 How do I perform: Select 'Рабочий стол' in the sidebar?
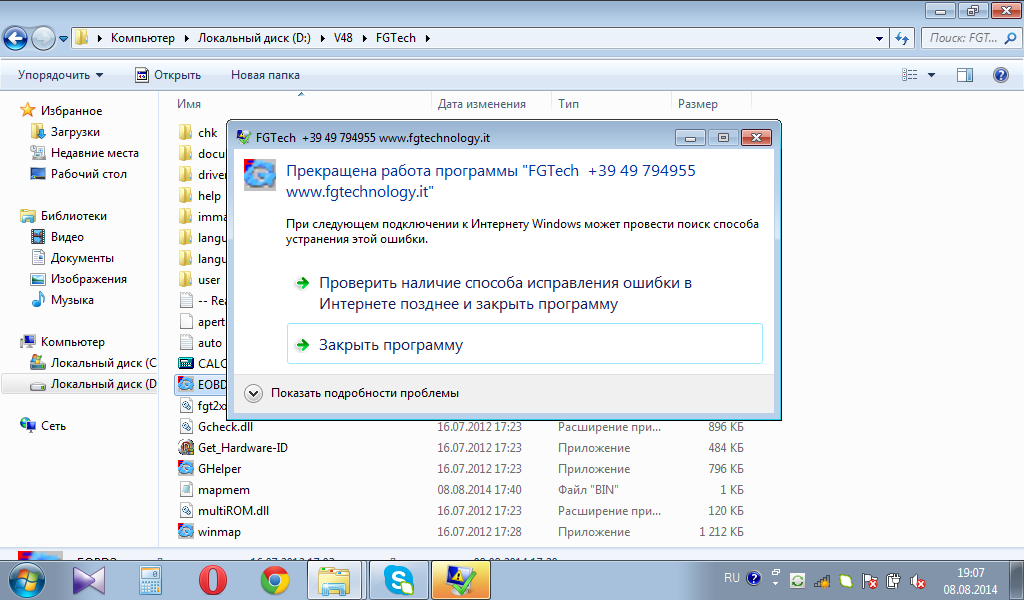click(88, 174)
